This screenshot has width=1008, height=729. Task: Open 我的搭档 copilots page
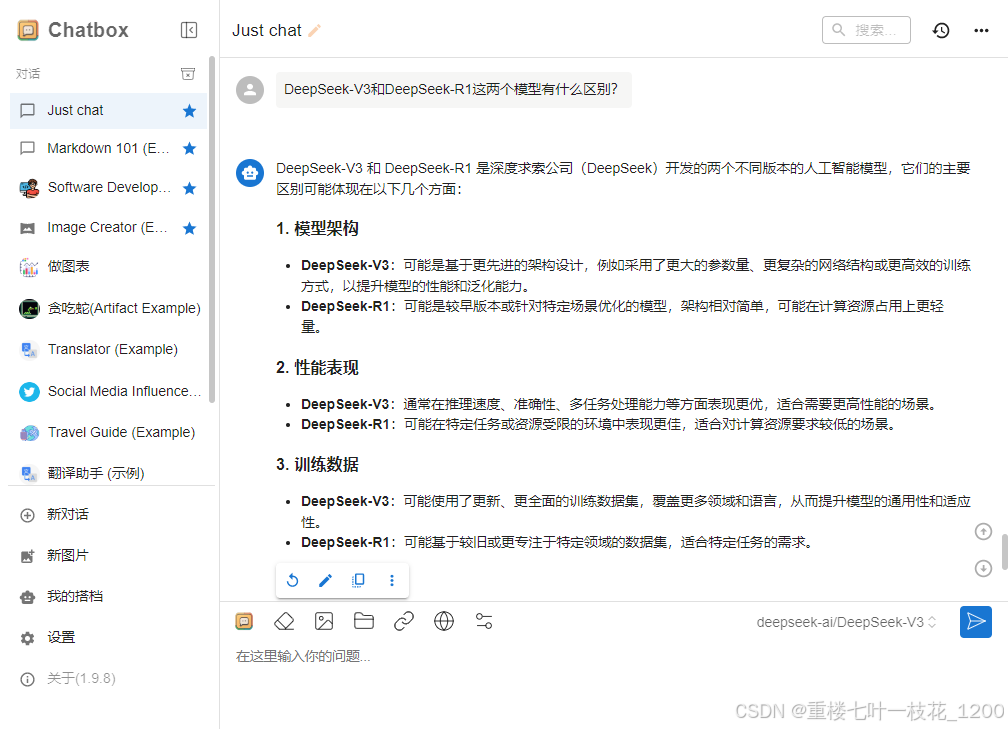[x=108, y=597]
